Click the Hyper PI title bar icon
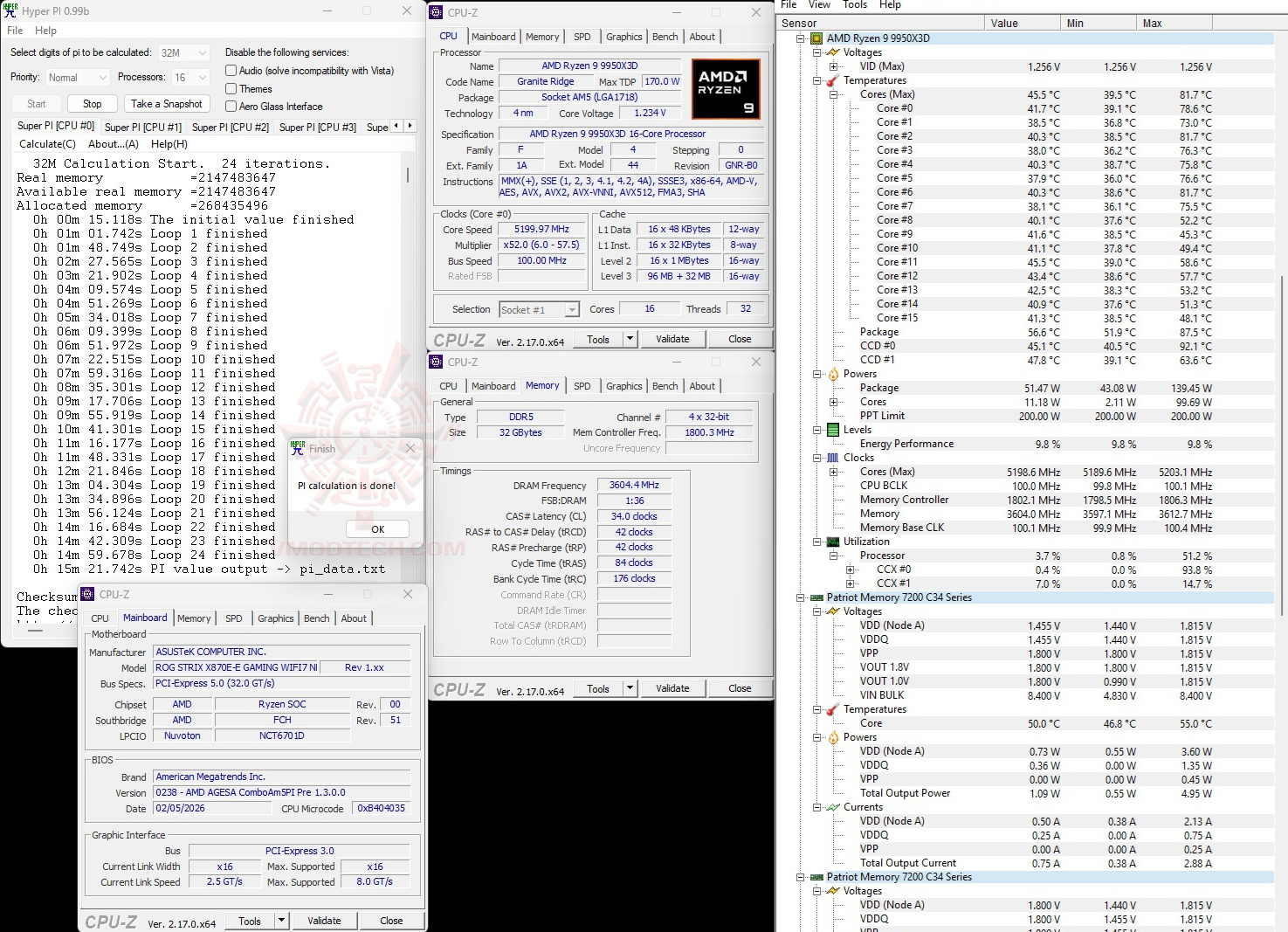1288x932 pixels. click(10, 10)
